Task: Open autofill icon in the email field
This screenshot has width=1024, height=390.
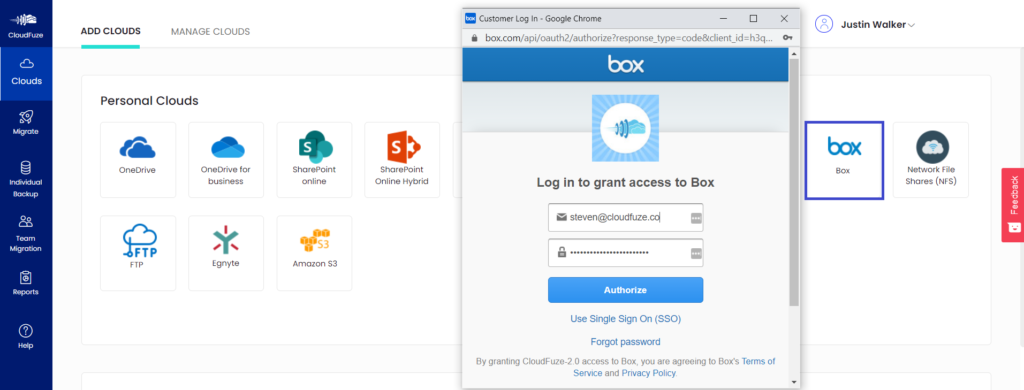Action: click(x=696, y=218)
